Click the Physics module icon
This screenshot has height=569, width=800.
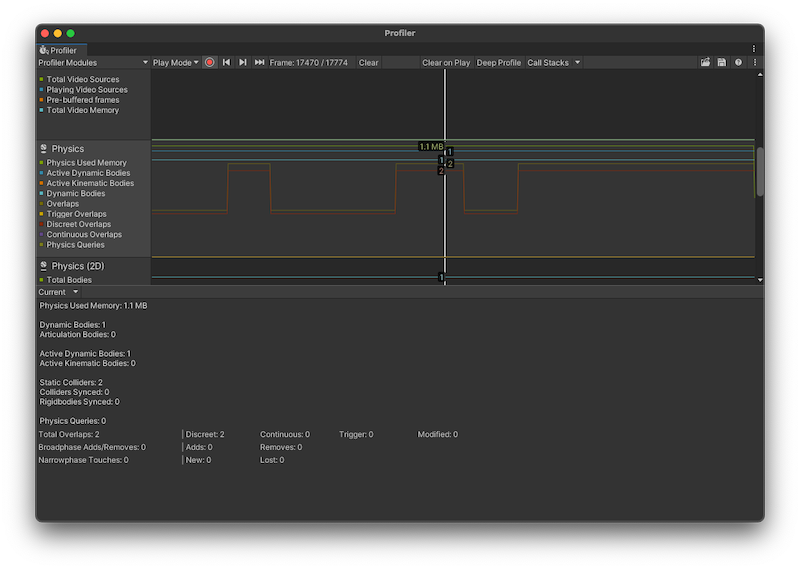coord(44,149)
